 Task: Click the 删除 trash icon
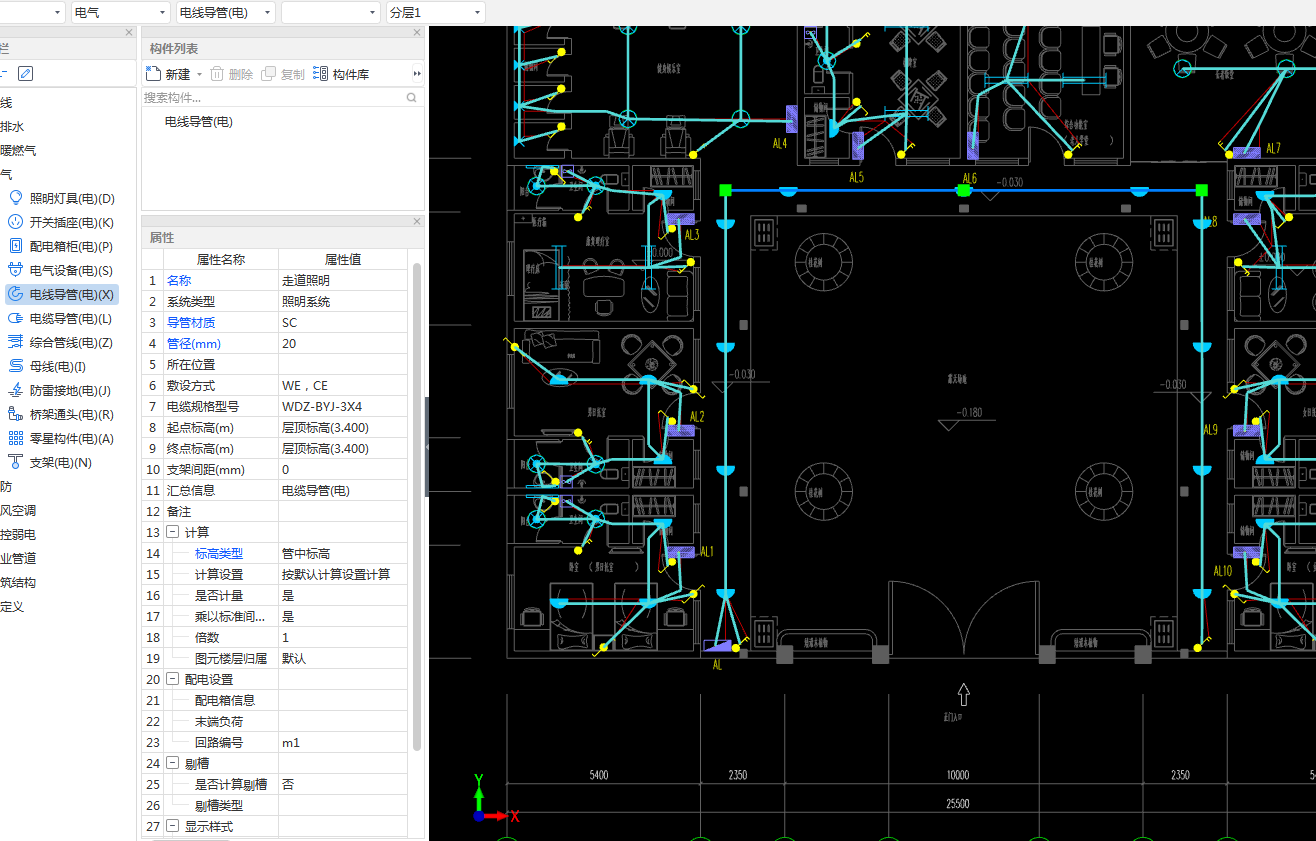[x=217, y=74]
